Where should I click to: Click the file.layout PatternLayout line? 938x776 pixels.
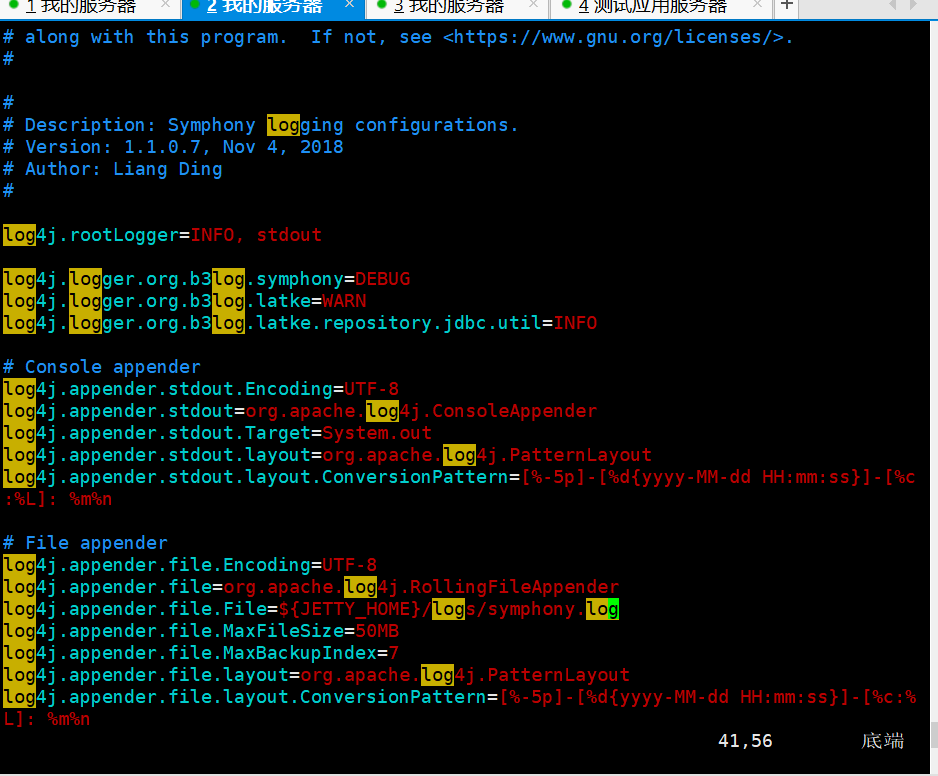coord(316,675)
